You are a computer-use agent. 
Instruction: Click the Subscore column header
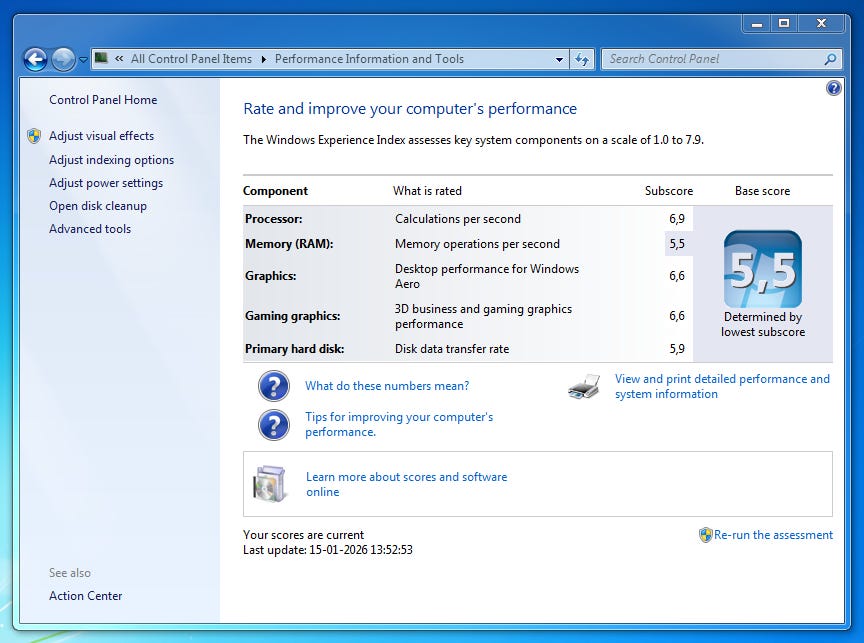coord(669,191)
